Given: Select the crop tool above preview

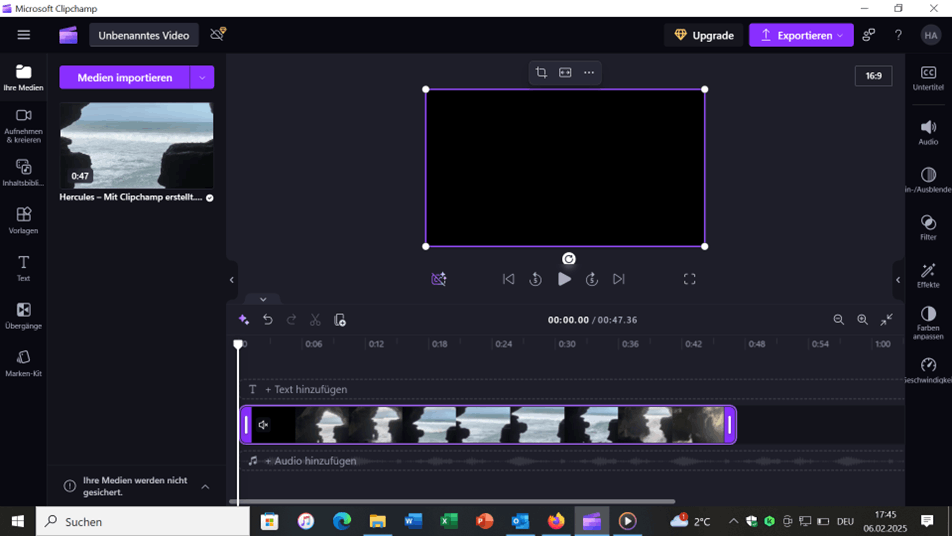Looking at the screenshot, I should point(541,73).
